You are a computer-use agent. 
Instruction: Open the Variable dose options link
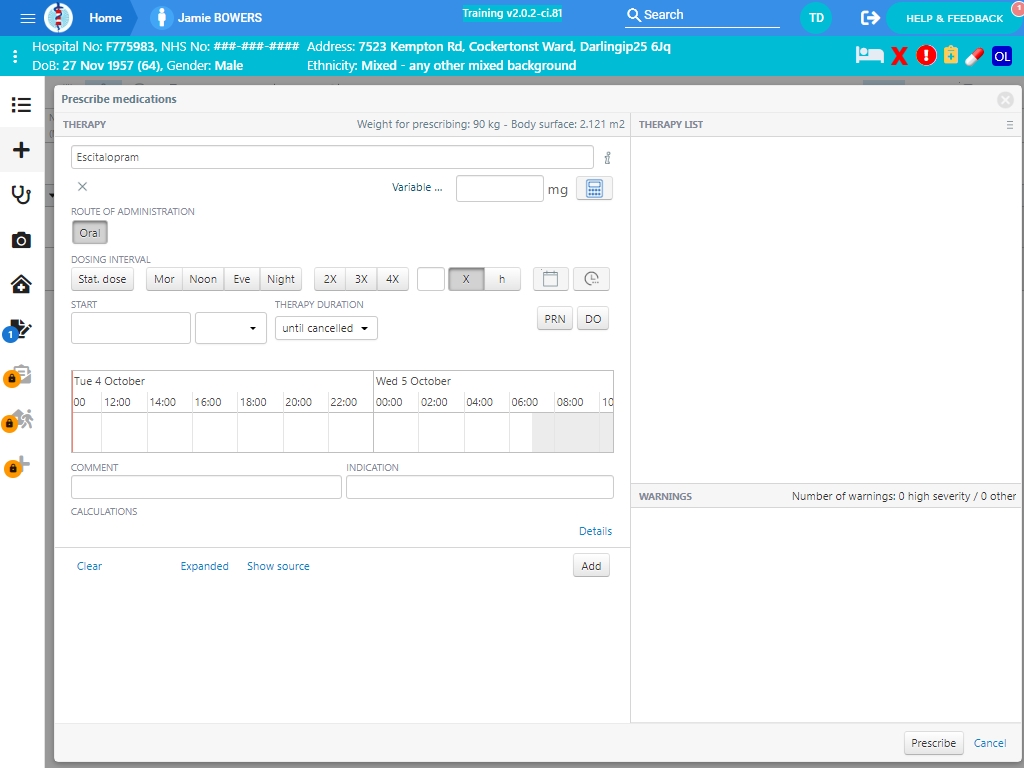[x=417, y=187]
